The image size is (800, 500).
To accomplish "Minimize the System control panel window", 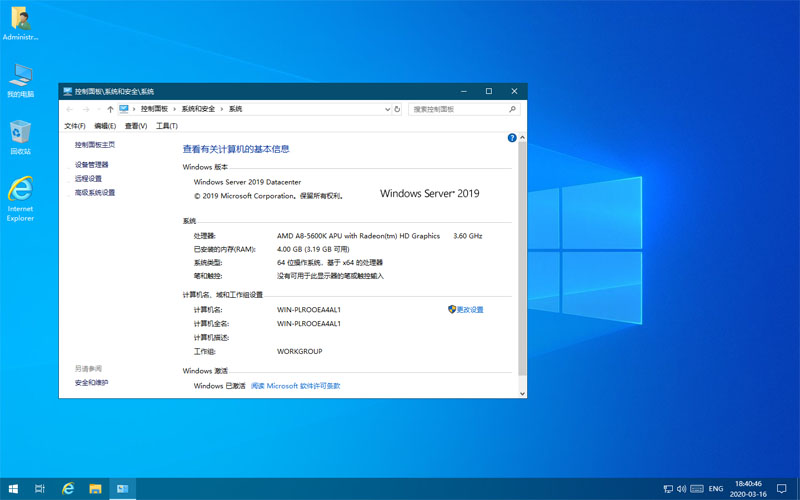I will click(x=464, y=91).
